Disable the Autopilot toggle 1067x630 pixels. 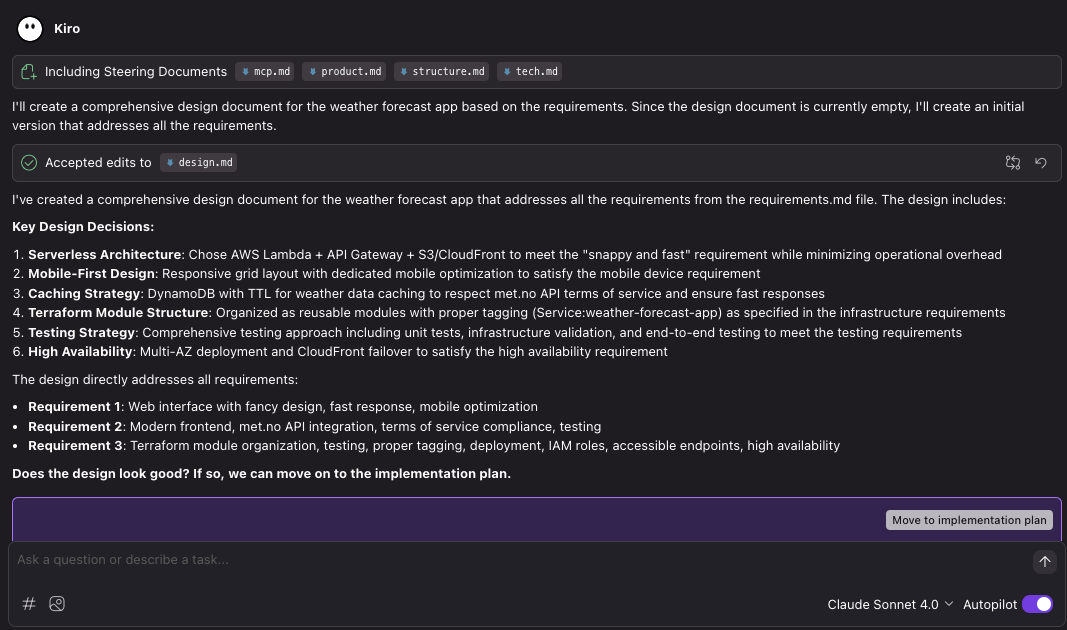[1037, 604]
